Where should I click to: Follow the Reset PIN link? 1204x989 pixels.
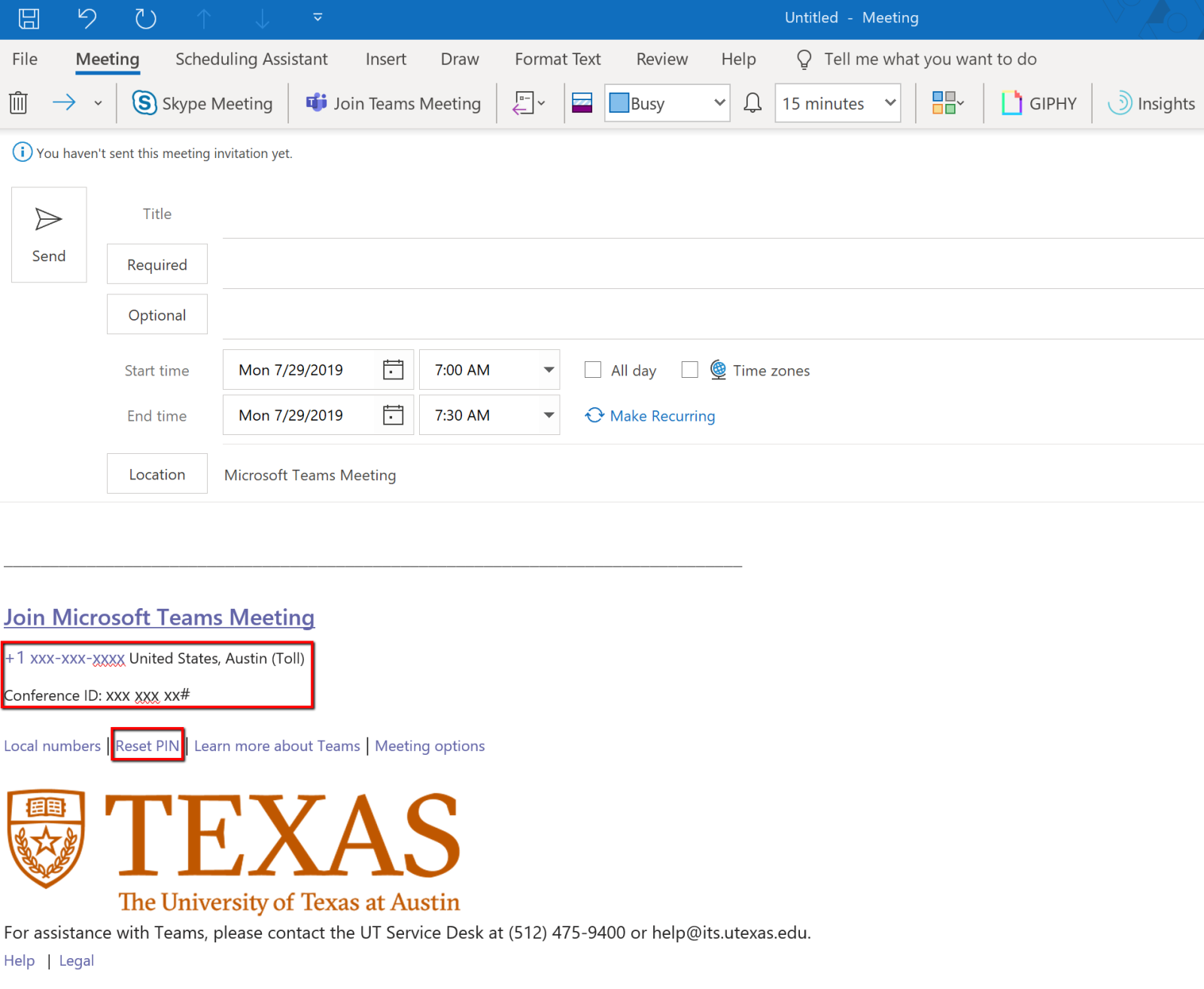tap(147, 746)
